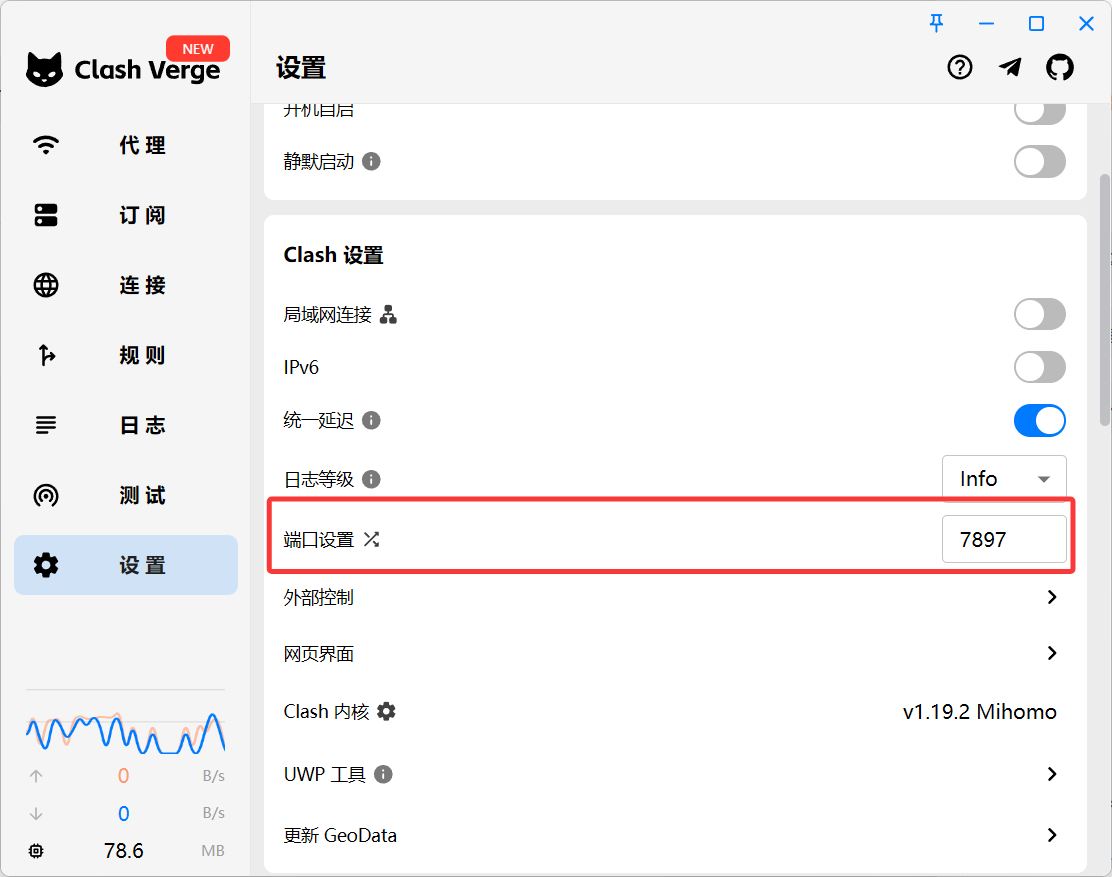
Task: Click the 78.6 memory usage value
Action: coord(123,851)
